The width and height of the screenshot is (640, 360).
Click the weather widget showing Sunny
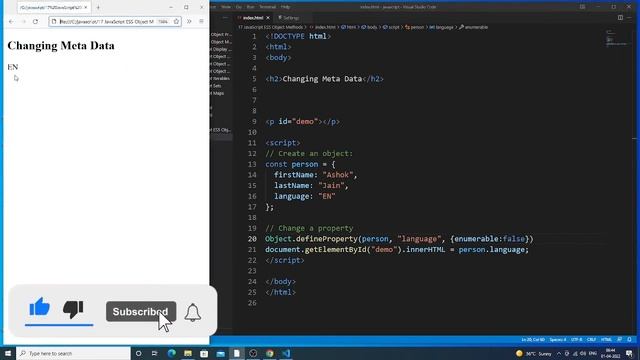(x=533, y=353)
